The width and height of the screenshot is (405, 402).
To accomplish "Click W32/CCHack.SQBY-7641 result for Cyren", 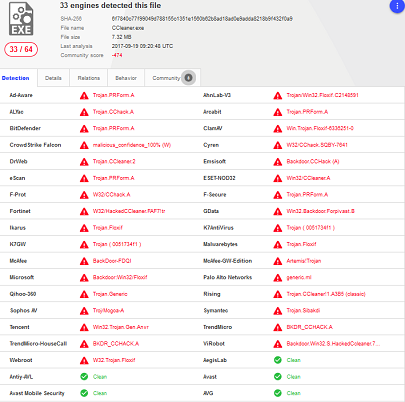I will pyautogui.click(x=317, y=145).
